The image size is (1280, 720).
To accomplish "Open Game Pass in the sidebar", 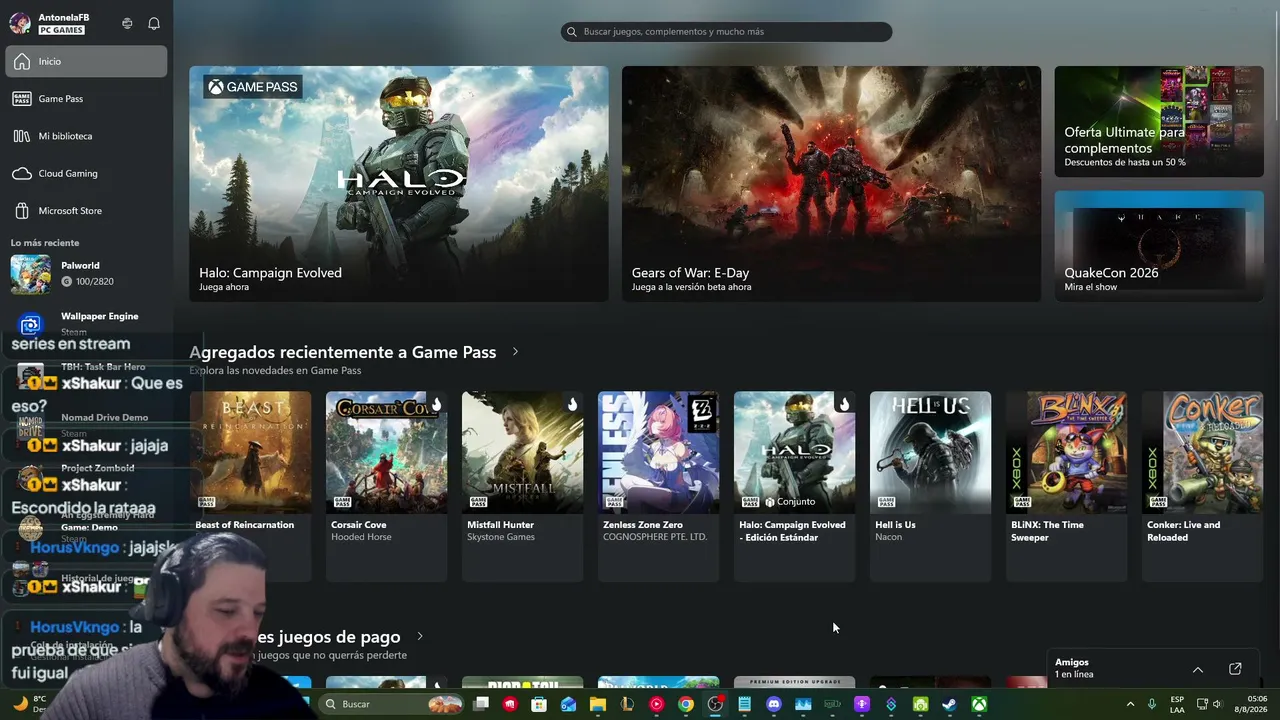I will [x=86, y=99].
